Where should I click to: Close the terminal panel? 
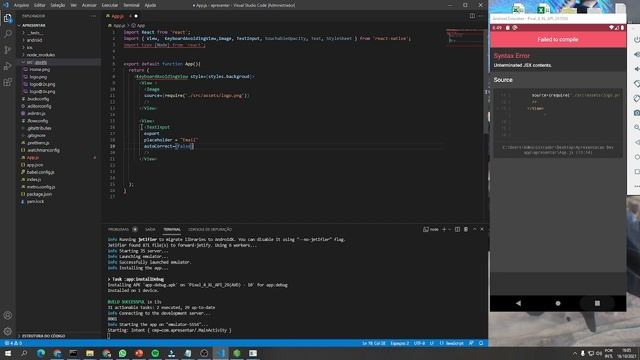[482, 229]
